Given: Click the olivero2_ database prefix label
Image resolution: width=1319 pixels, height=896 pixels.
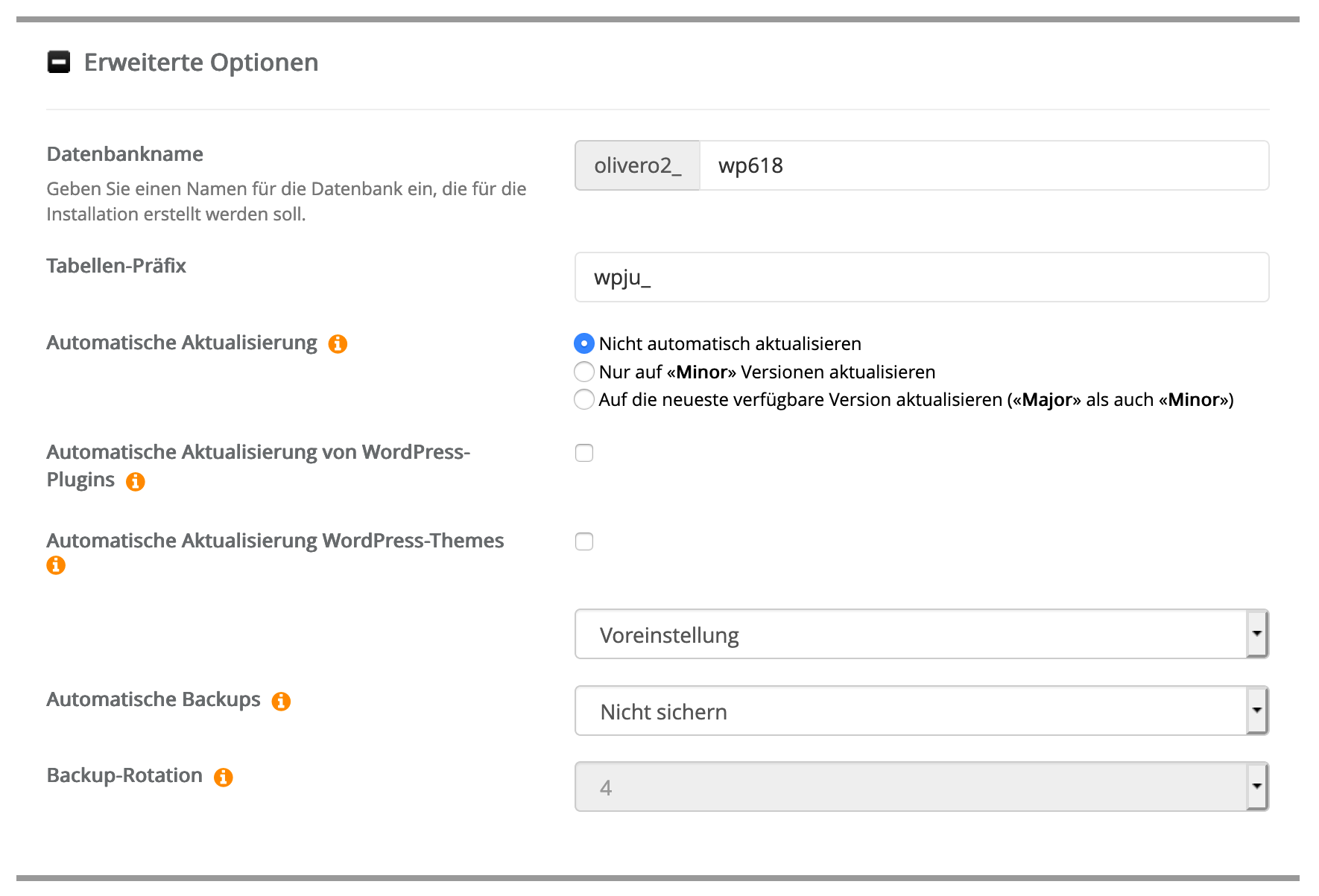Looking at the screenshot, I should pos(637,165).
